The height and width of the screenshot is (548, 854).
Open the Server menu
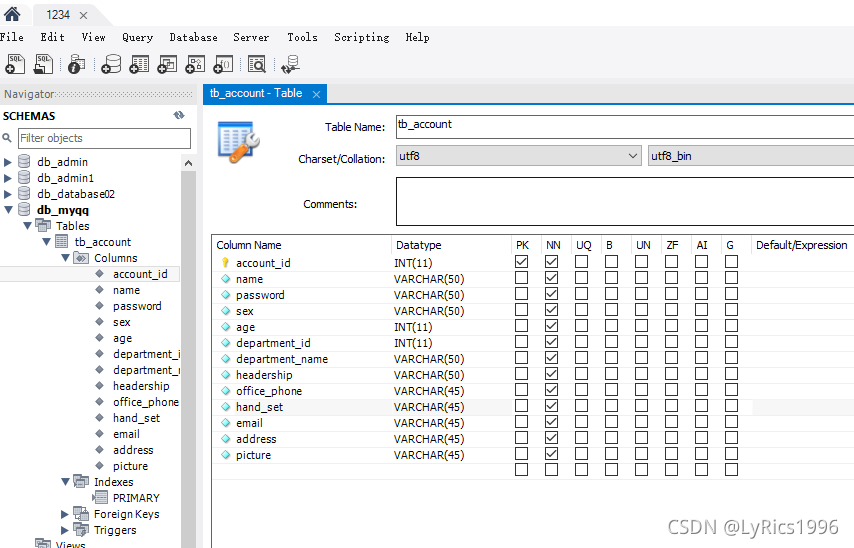[251, 37]
